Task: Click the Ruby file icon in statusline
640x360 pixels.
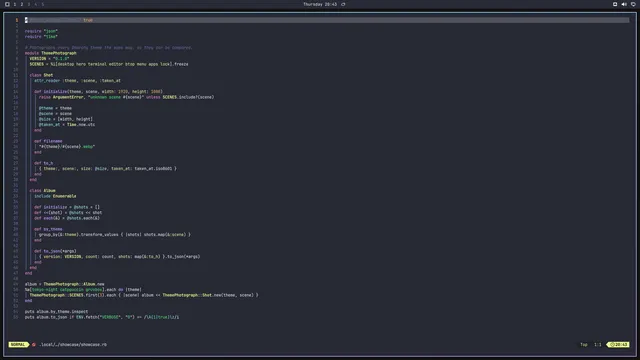Action: click(34, 344)
